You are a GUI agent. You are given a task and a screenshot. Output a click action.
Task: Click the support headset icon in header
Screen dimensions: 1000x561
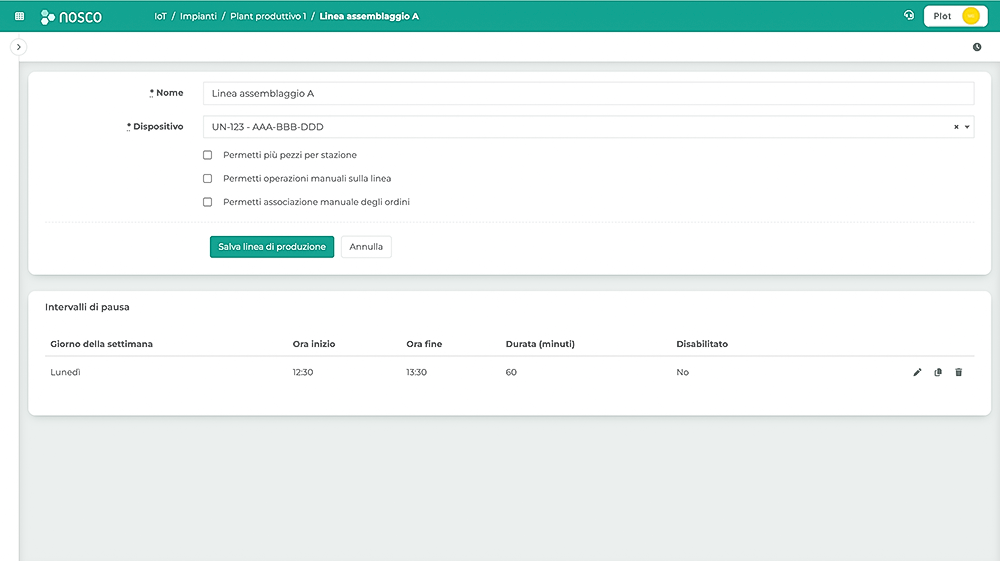908,16
